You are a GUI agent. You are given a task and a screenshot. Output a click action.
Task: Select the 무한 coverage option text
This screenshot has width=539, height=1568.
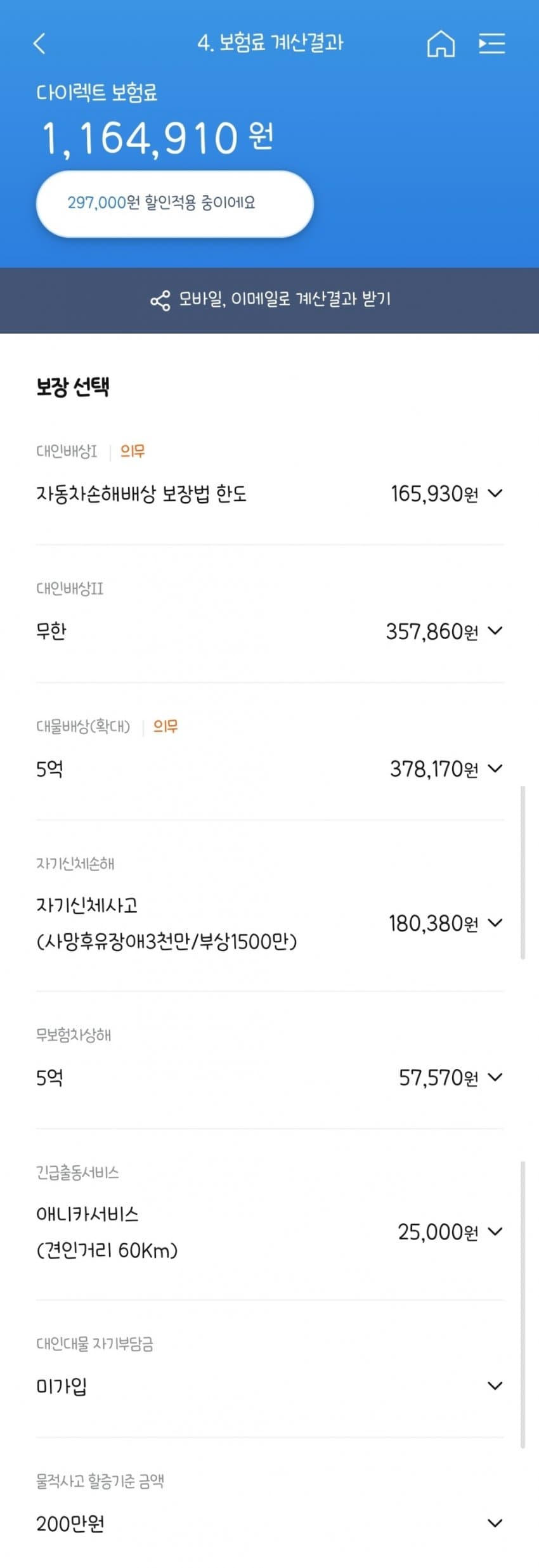pos(51,631)
